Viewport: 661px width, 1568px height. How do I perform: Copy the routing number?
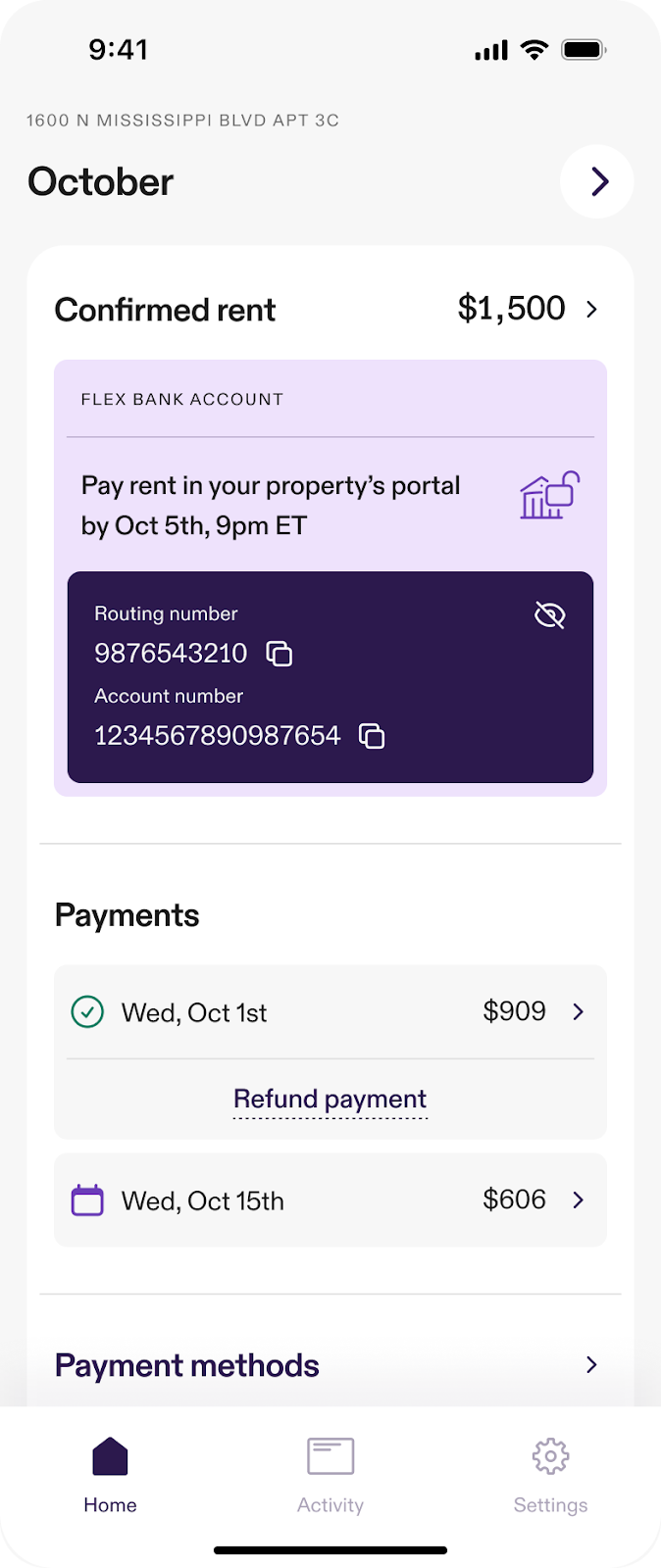[x=280, y=654]
